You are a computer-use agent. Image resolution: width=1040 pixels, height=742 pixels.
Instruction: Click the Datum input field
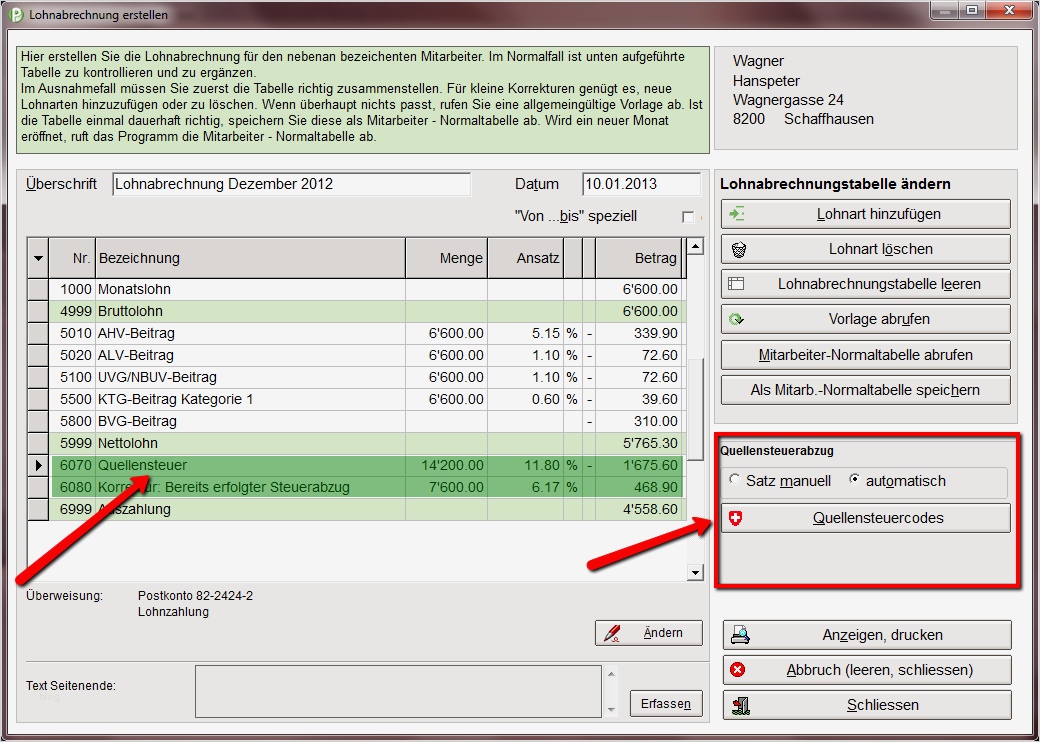click(641, 184)
